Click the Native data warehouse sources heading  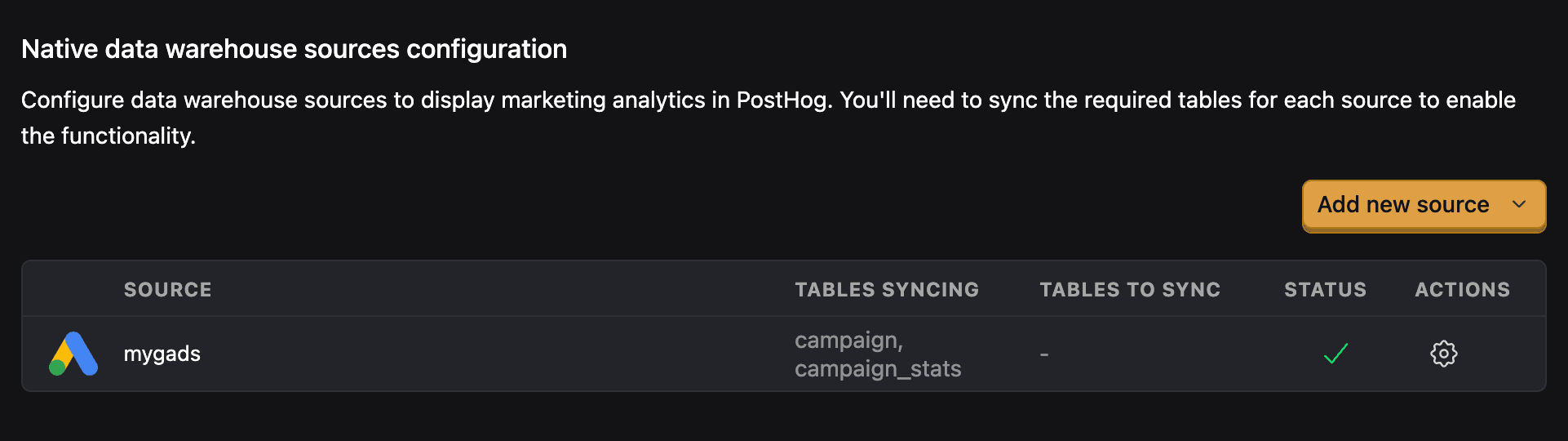tap(294, 49)
